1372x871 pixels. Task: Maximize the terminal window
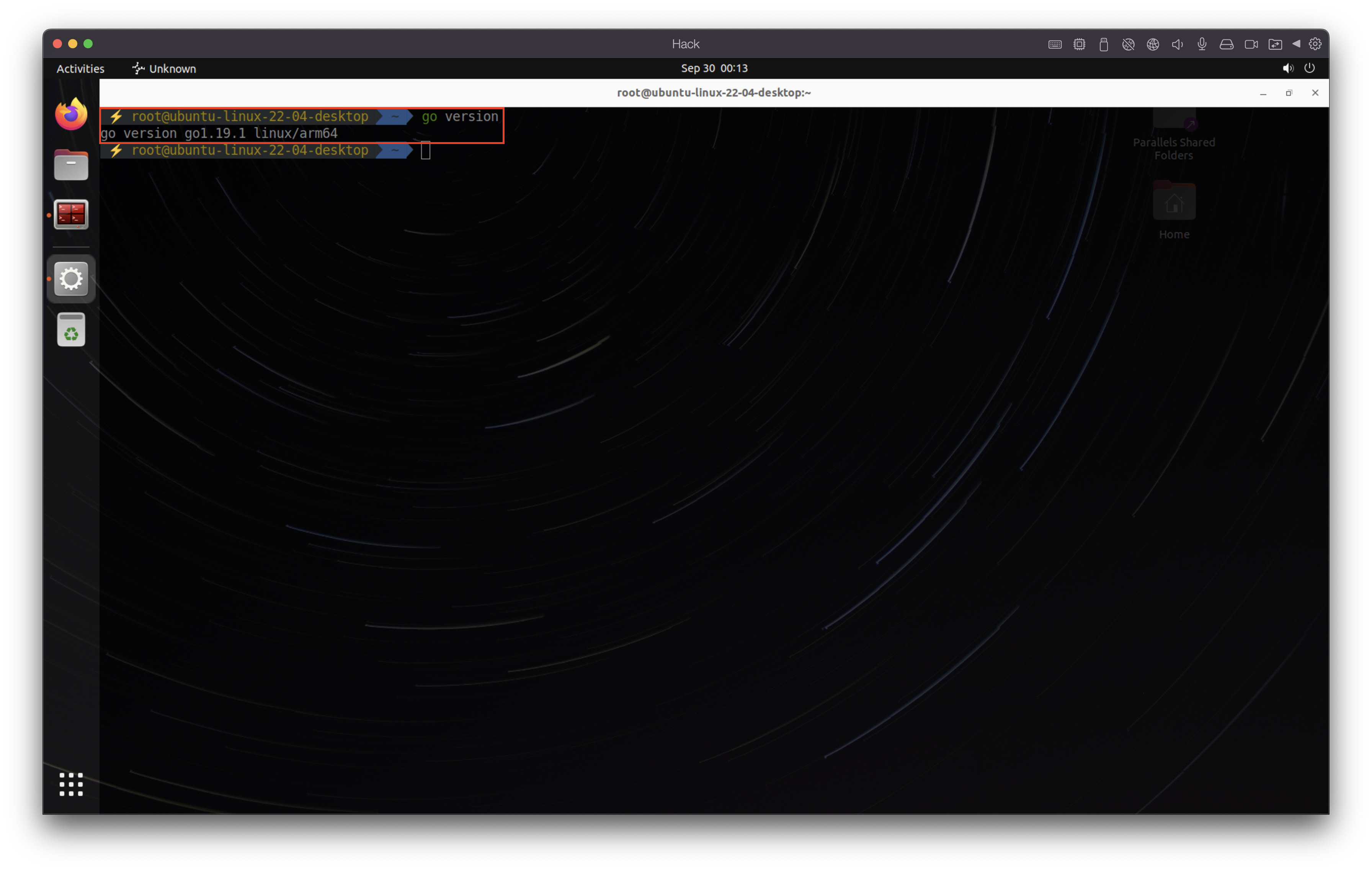[1289, 93]
